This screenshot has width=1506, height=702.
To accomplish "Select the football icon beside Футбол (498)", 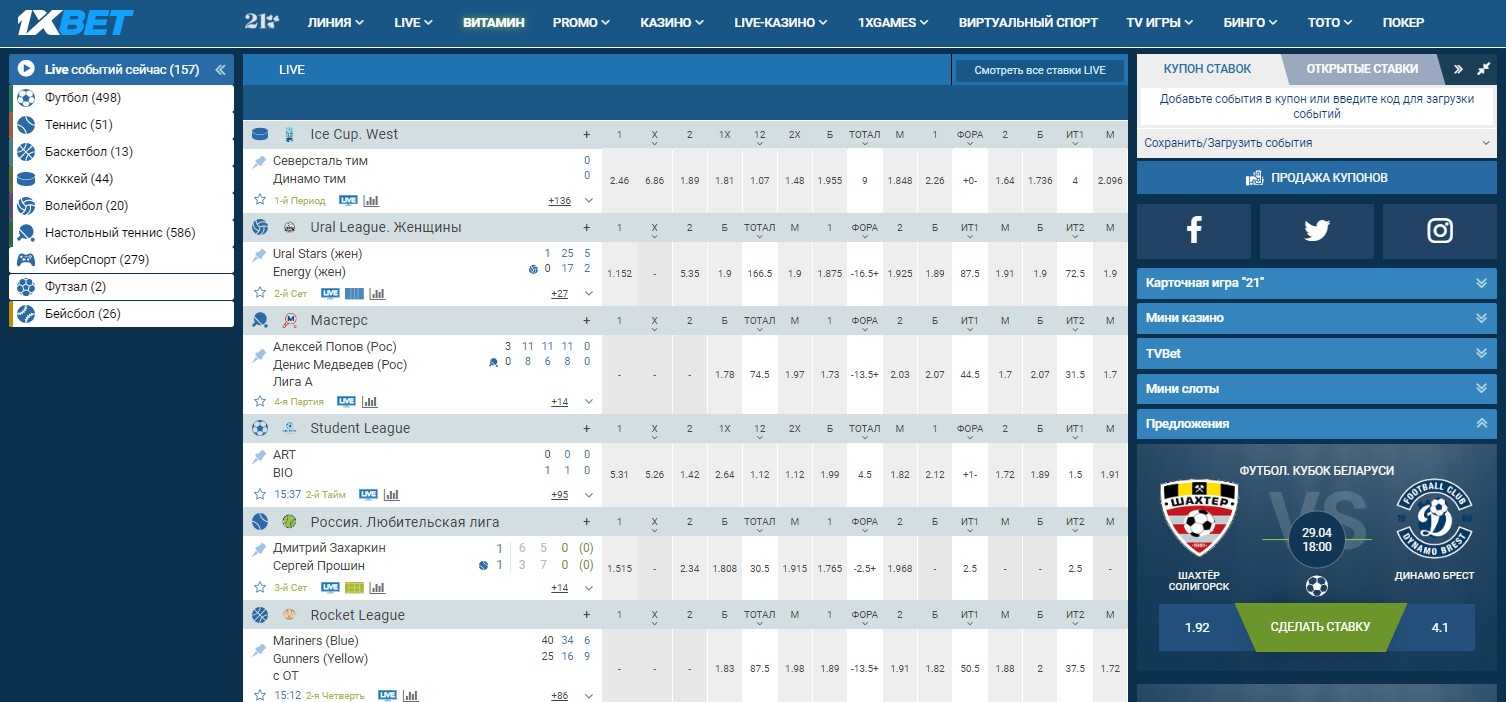I will coord(26,98).
